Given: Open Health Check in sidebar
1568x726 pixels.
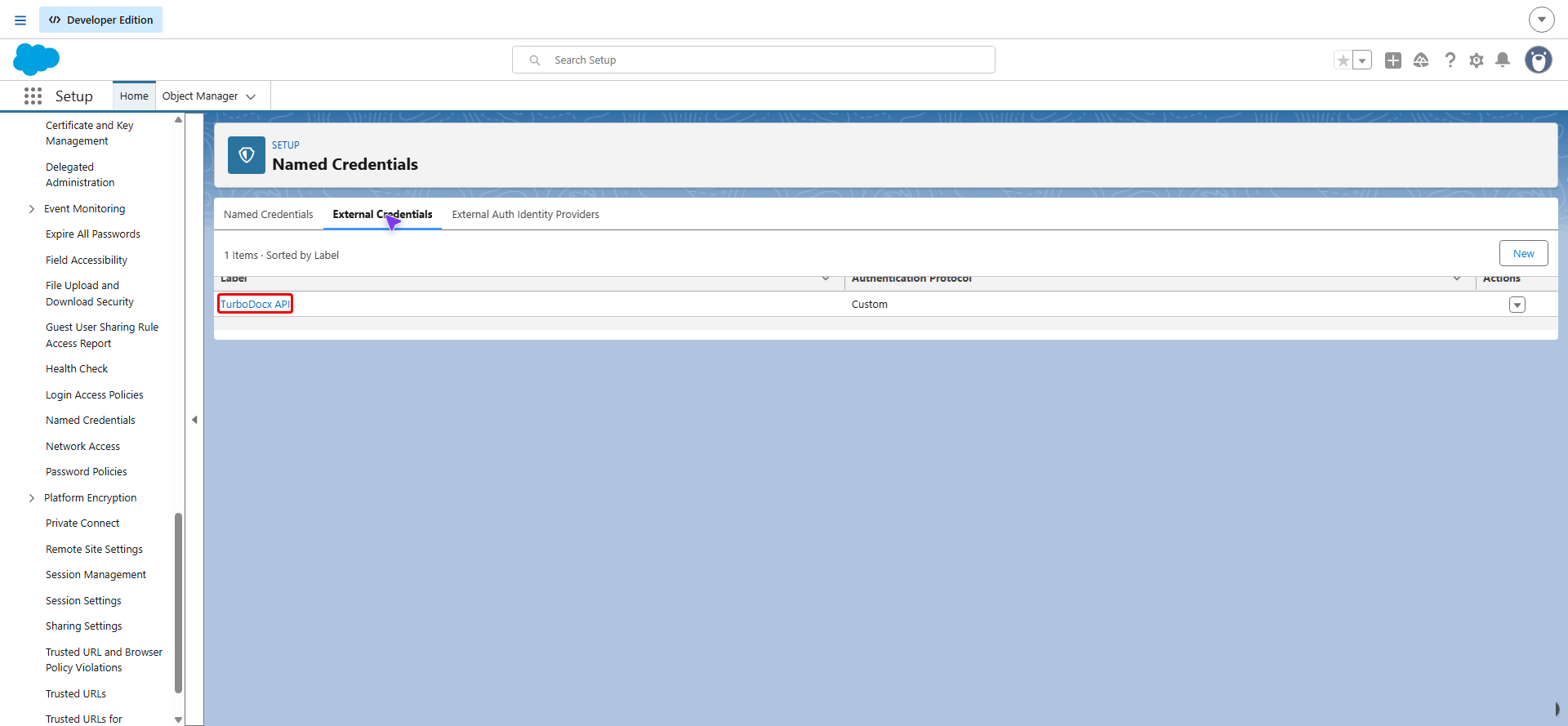Looking at the screenshot, I should (x=77, y=369).
